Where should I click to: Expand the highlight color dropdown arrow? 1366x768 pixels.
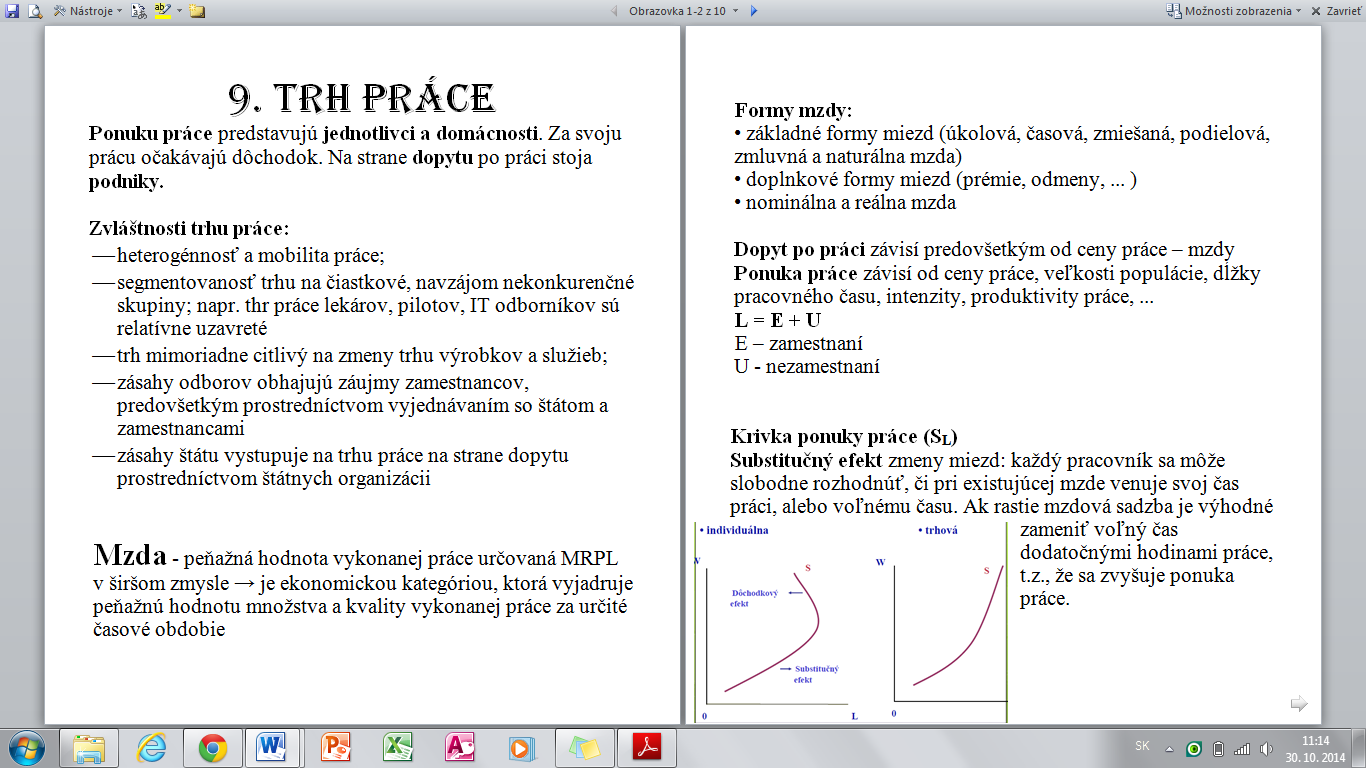pos(178,11)
